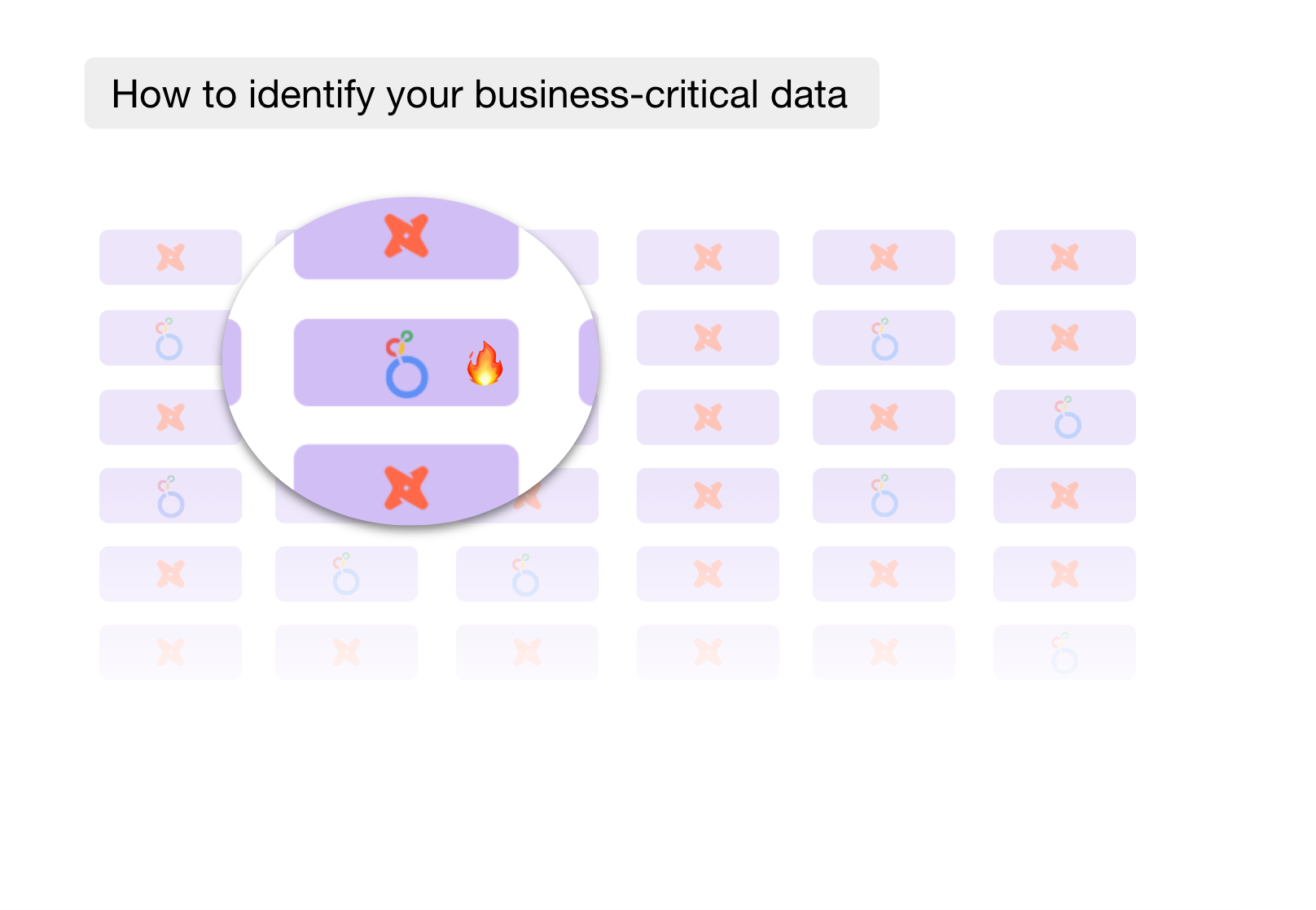Click the magnified dbt icon atop the lens
Screen dimensions: 1316x910
click(x=406, y=235)
